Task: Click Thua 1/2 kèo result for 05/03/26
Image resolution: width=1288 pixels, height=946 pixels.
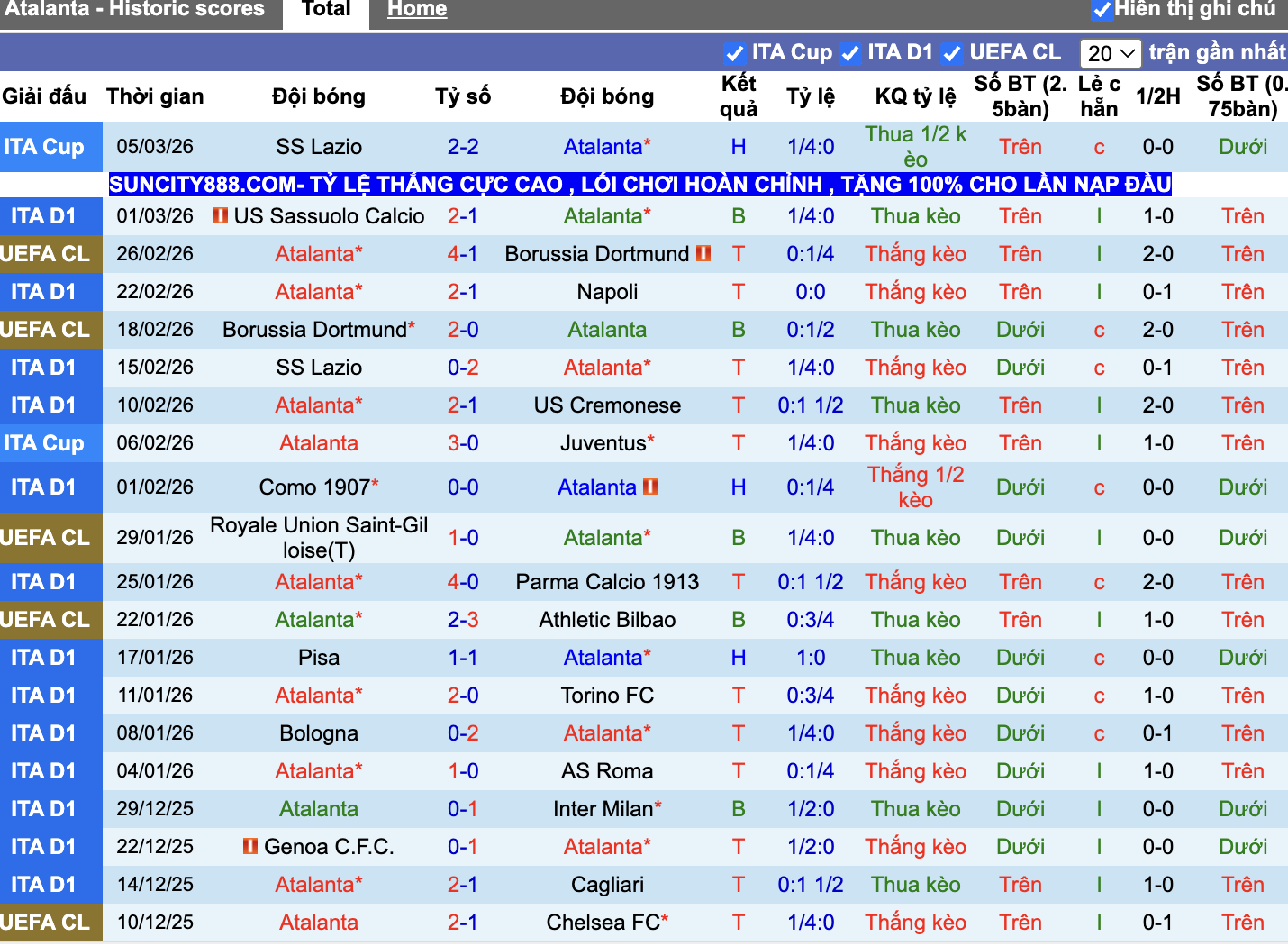Action: 916,147
